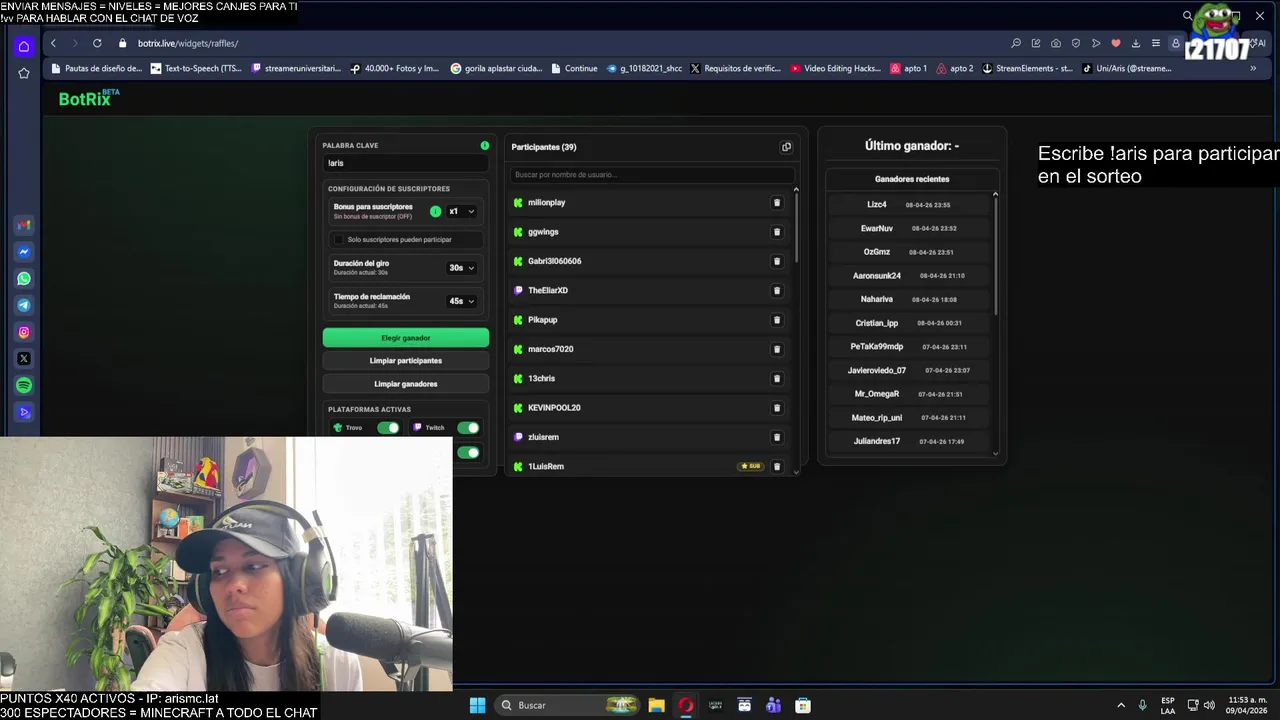Click Limpiar participantes button
The height and width of the screenshot is (720, 1280).
pos(406,361)
